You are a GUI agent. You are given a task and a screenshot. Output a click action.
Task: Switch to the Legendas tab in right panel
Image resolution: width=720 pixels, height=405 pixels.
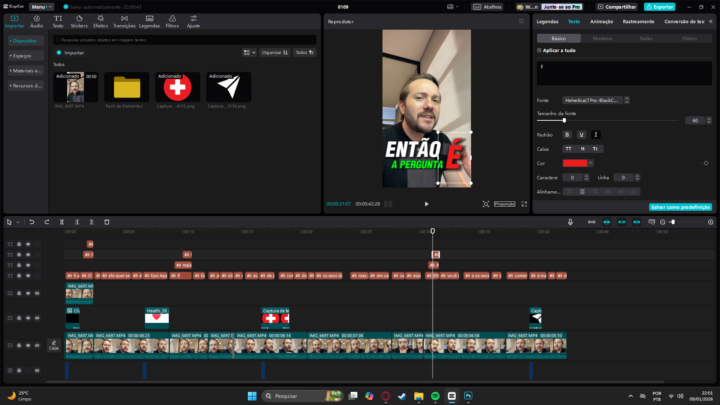tap(547, 21)
